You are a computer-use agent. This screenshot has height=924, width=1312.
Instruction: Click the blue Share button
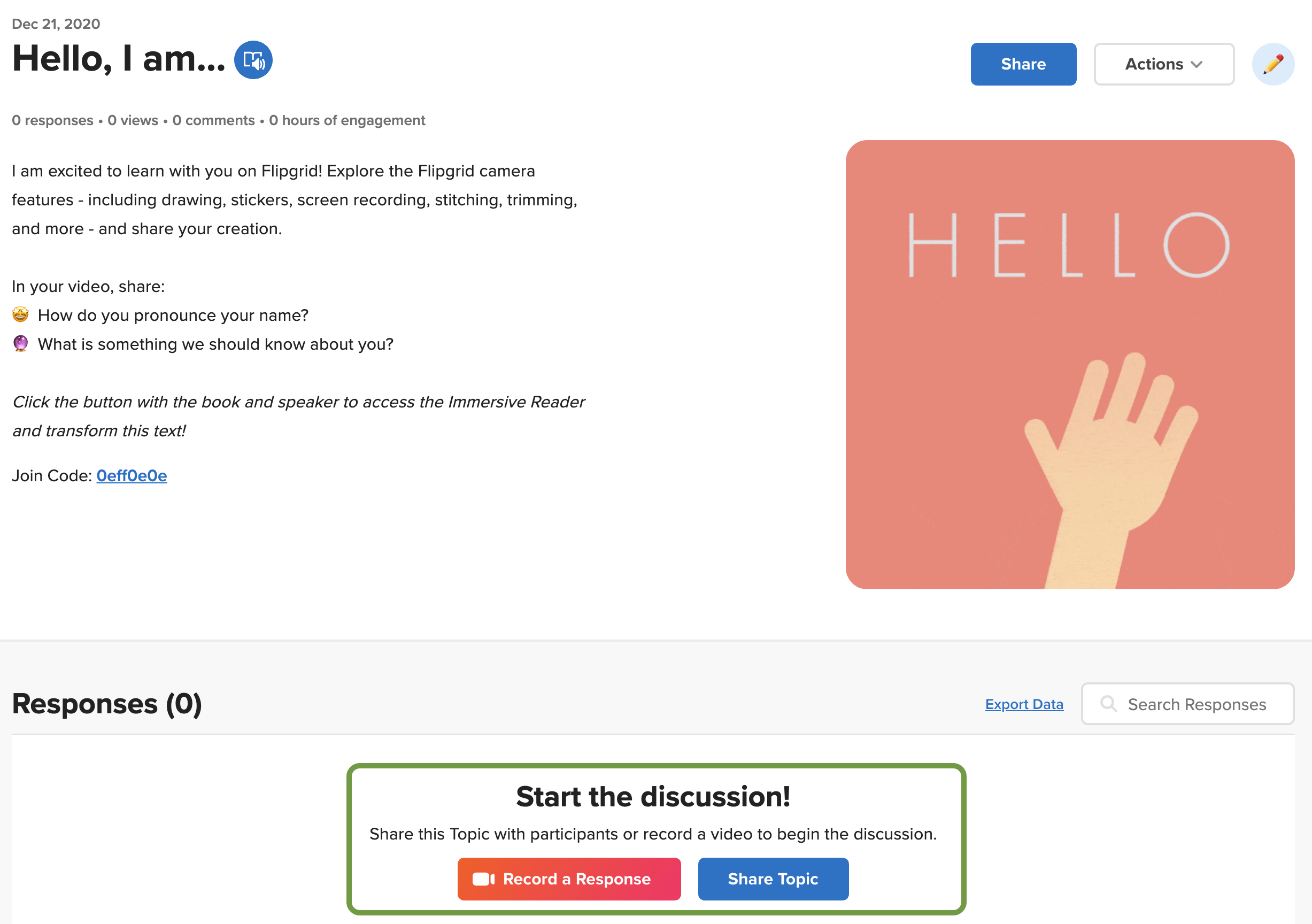[x=1023, y=64]
